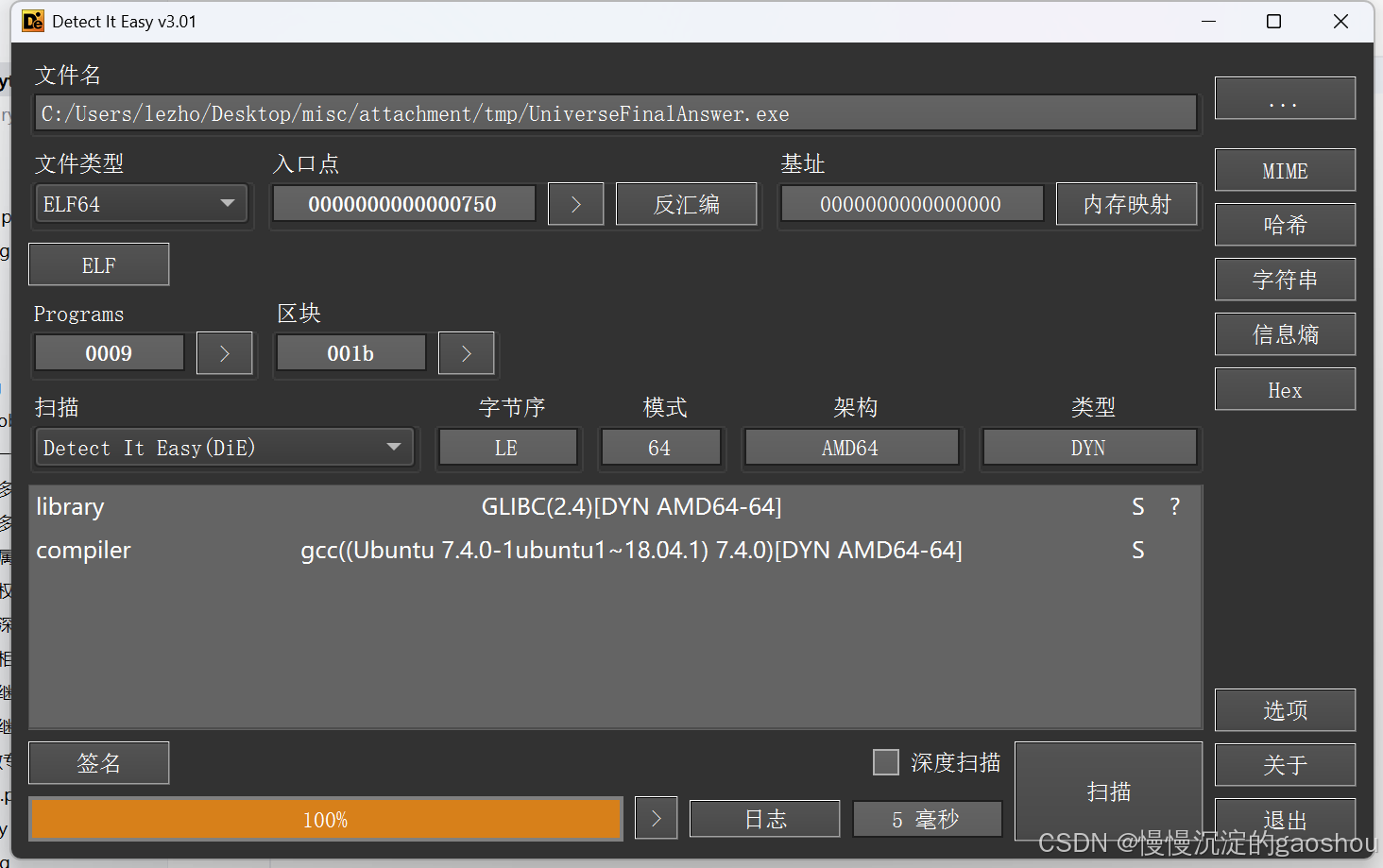Click the AMD64 architecture field
The height and width of the screenshot is (868, 1383).
[851, 448]
